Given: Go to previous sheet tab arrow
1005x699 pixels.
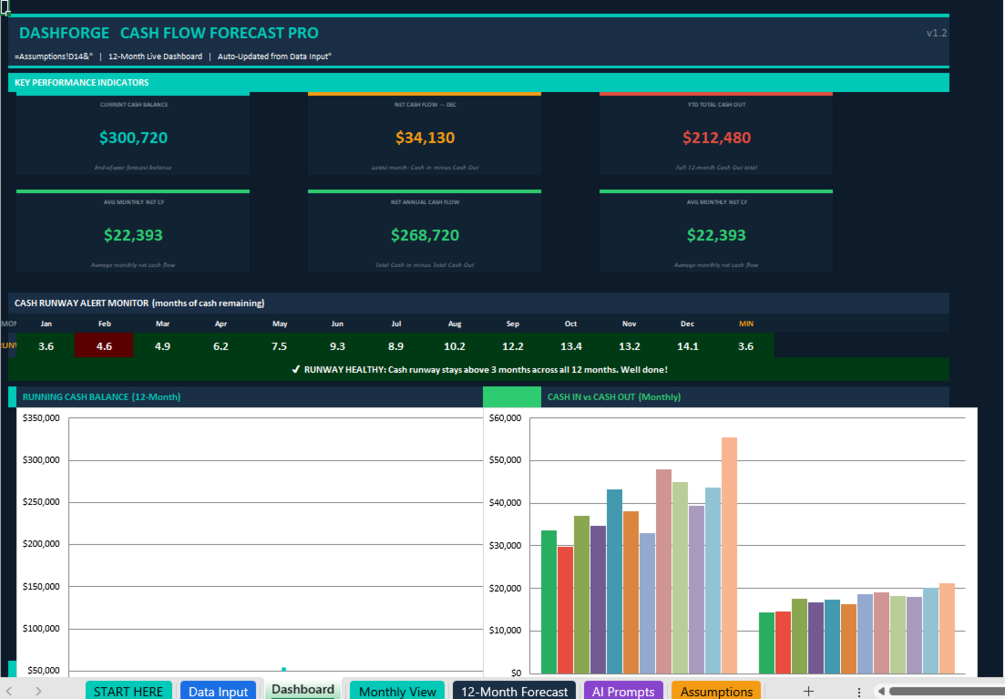Looking at the screenshot, I should [9, 691].
